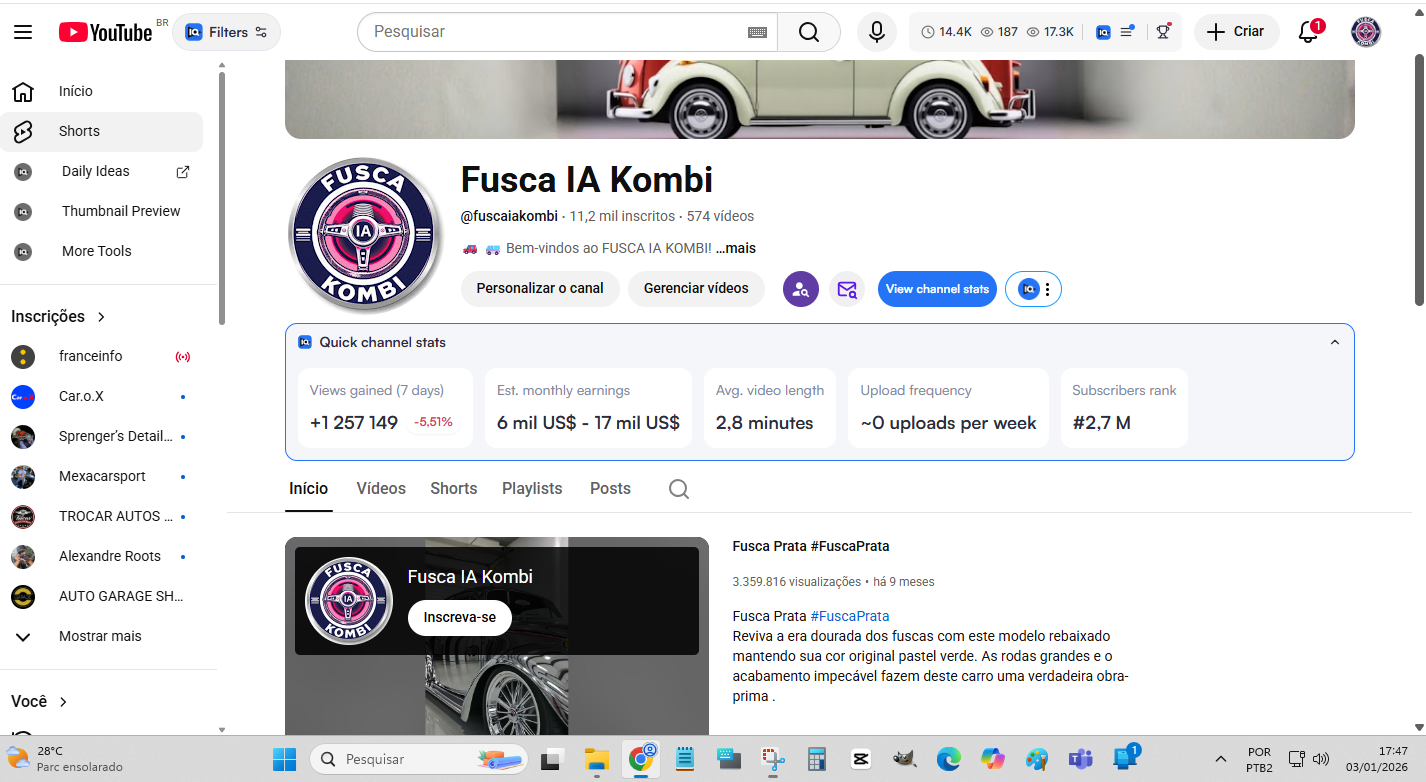Open the on-screen keyboard in search box

click(x=757, y=32)
